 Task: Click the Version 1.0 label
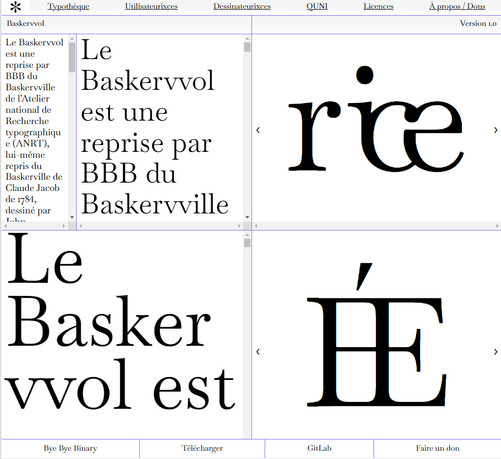pyautogui.click(x=478, y=23)
